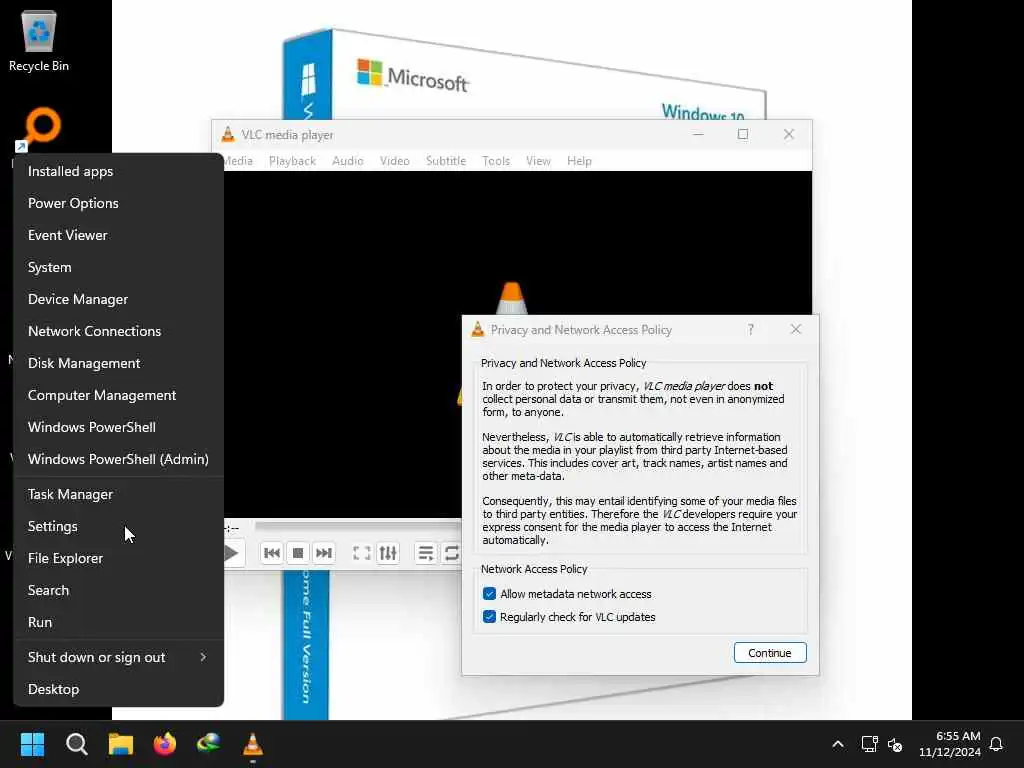Open File Explorer from context menu
Viewport: 1024px width, 768px height.
click(118, 558)
